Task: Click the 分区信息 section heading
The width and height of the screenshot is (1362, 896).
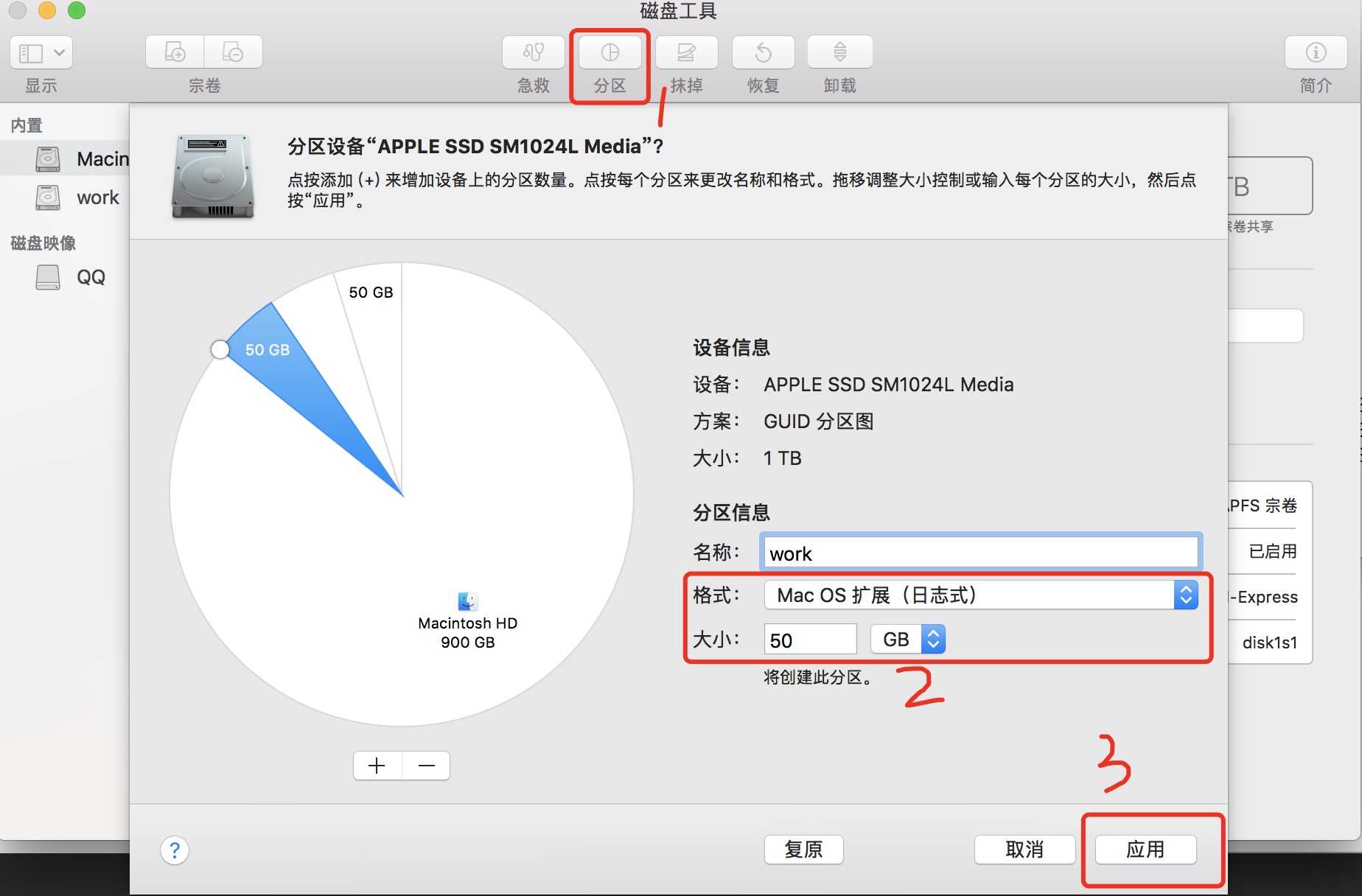Action: click(x=731, y=513)
